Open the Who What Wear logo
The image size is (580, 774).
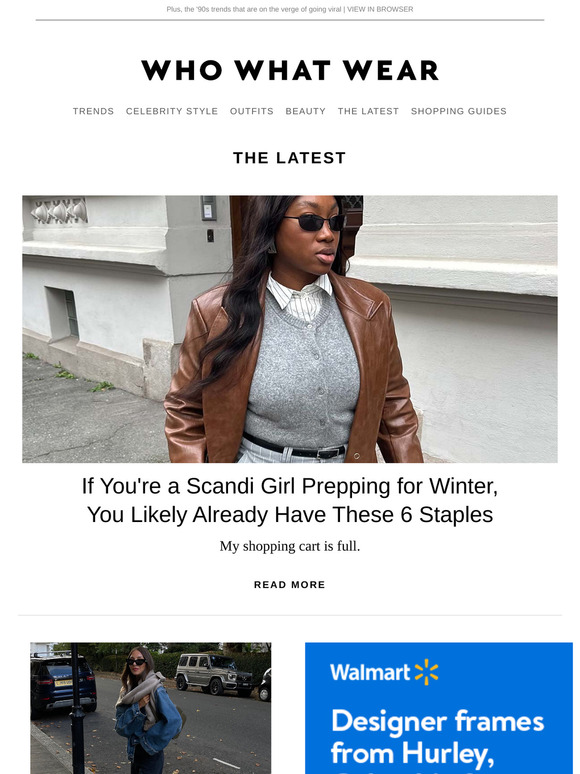(x=290, y=70)
